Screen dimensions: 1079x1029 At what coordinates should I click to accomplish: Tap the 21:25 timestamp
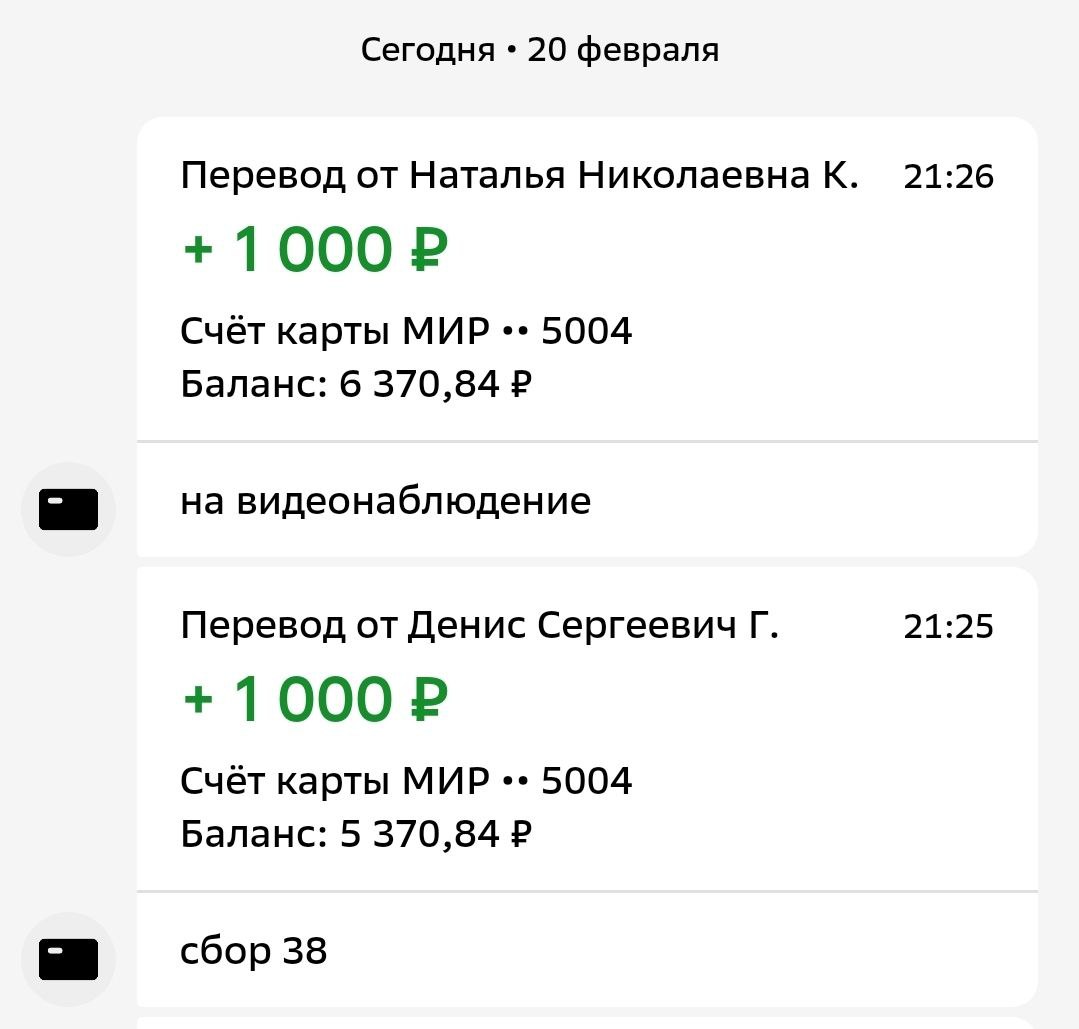coord(948,627)
